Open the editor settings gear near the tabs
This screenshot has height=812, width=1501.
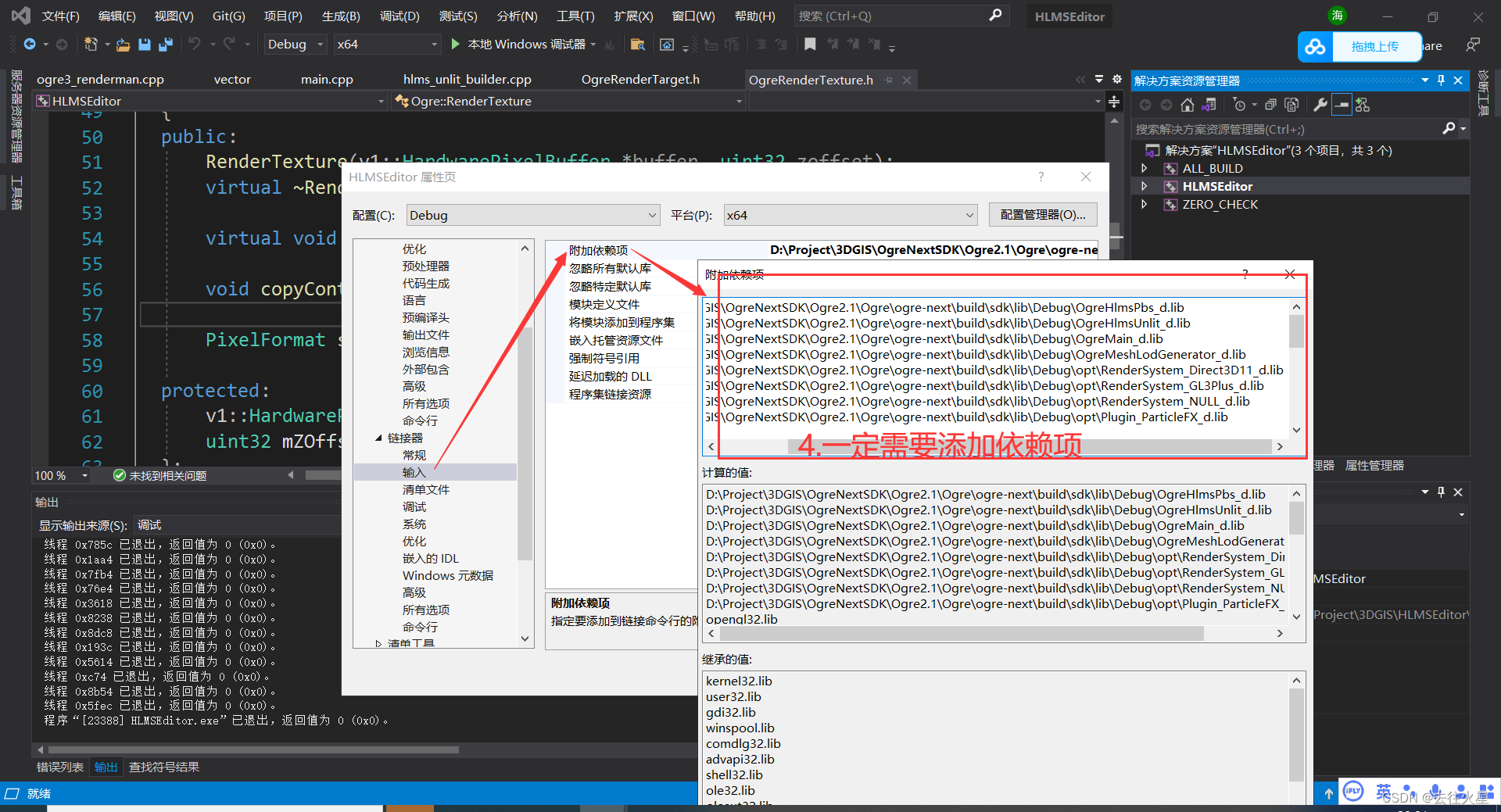pos(1117,79)
